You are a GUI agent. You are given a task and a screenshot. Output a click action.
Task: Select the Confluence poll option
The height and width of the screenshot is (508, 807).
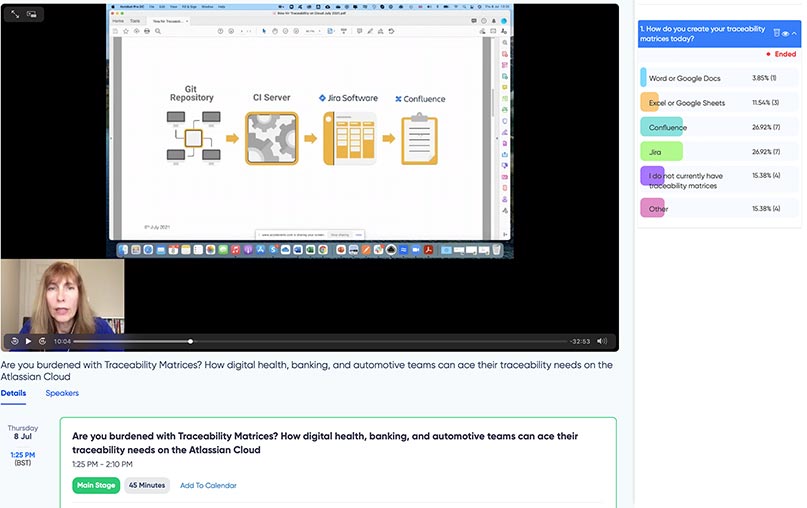(719, 127)
